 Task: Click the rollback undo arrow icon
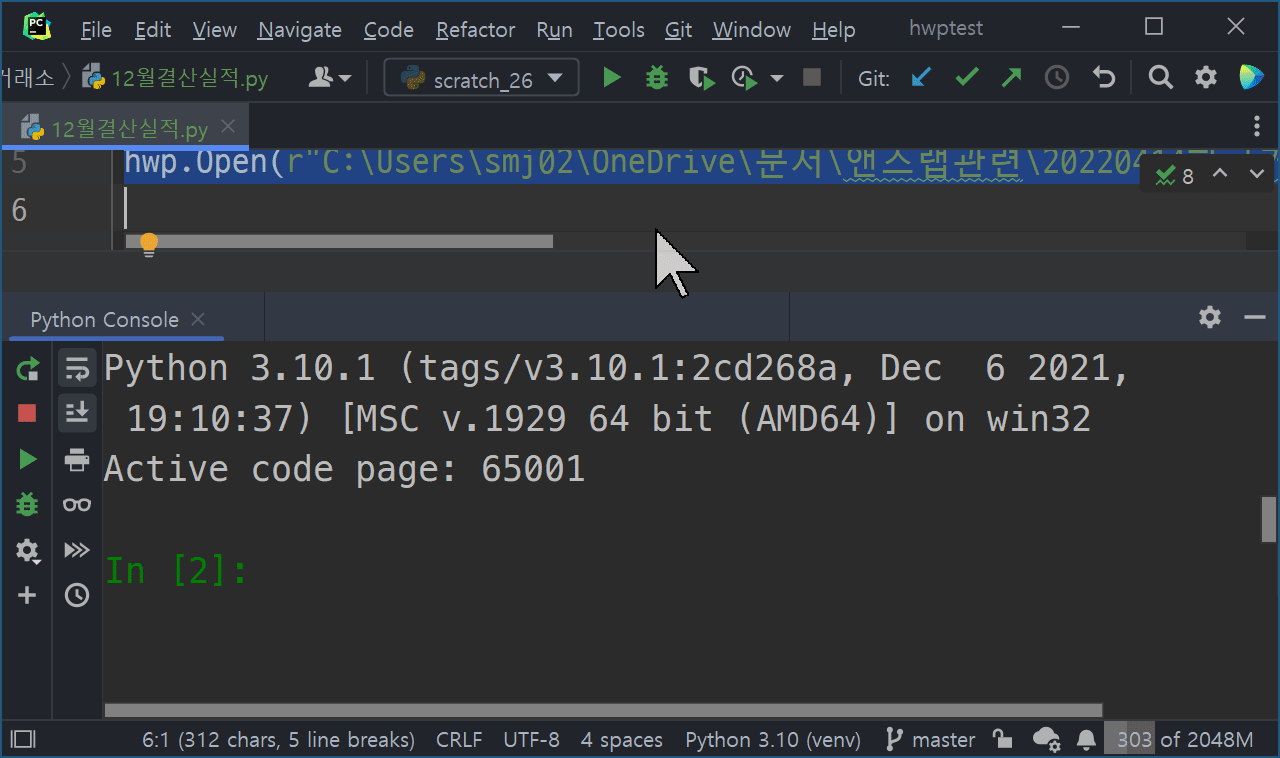point(1104,77)
